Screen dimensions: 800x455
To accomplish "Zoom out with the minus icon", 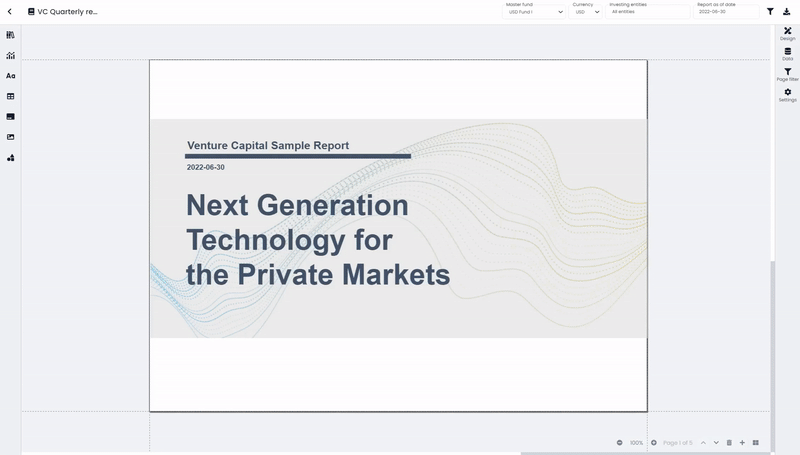I will pyautogui.click(x=619, y=442).
